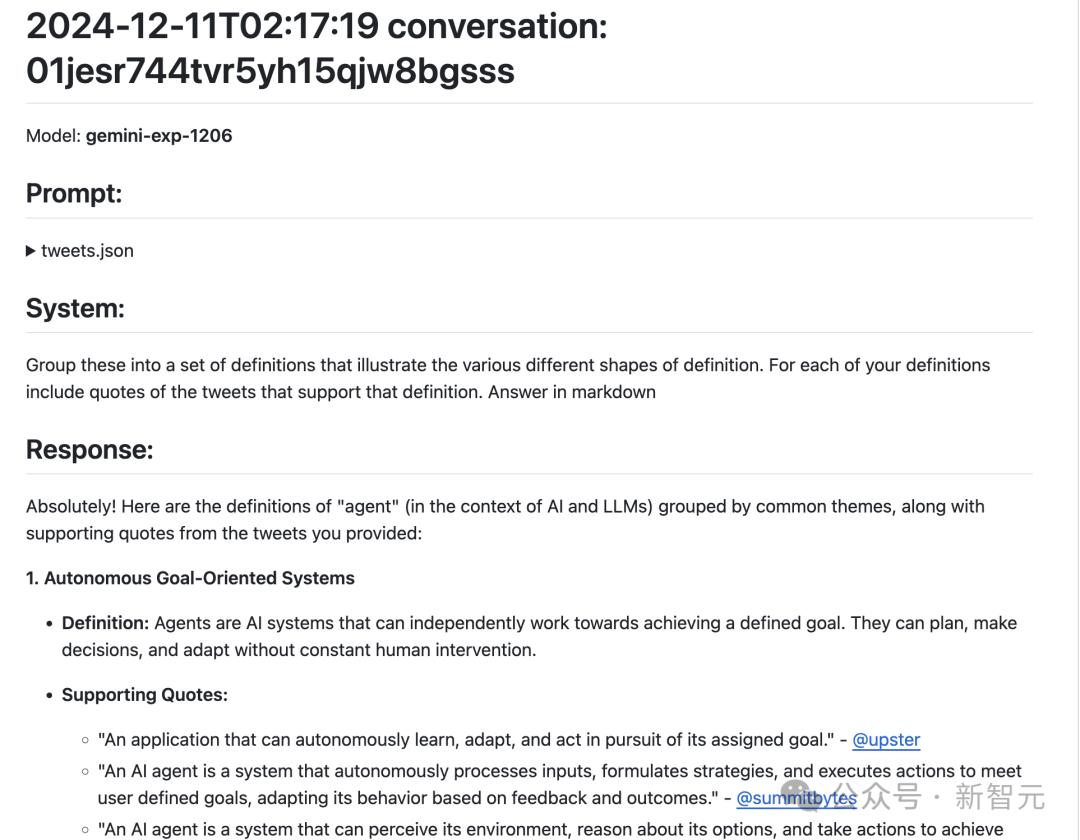Screen dimensions: 1080x840
Task: Click the Response: heading
Action: (90, 450)
